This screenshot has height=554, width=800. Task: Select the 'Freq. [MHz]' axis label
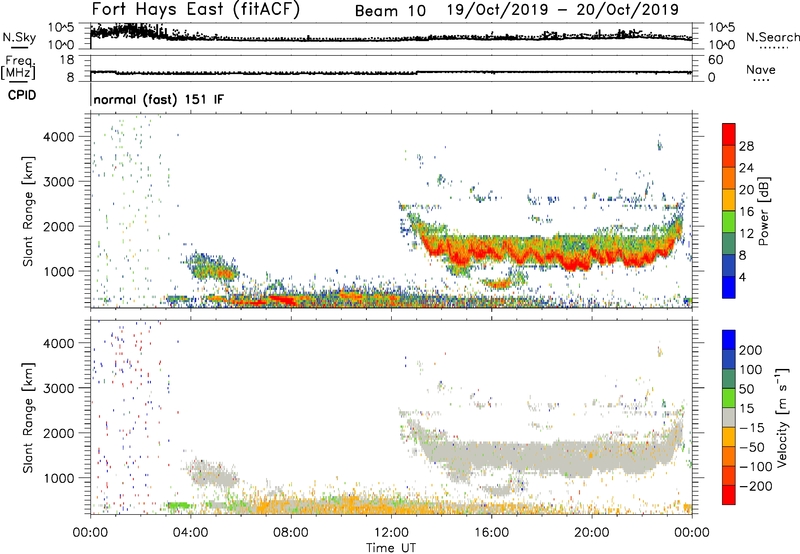point(18,68)
